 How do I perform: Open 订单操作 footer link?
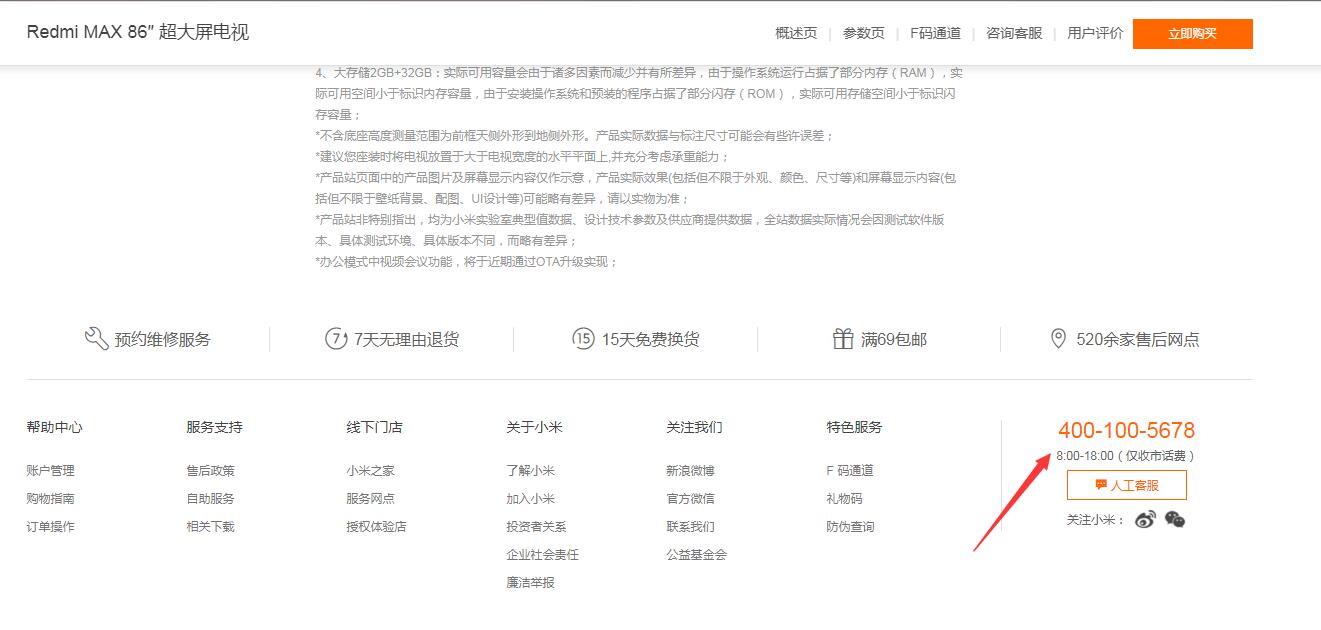(51, 526)
